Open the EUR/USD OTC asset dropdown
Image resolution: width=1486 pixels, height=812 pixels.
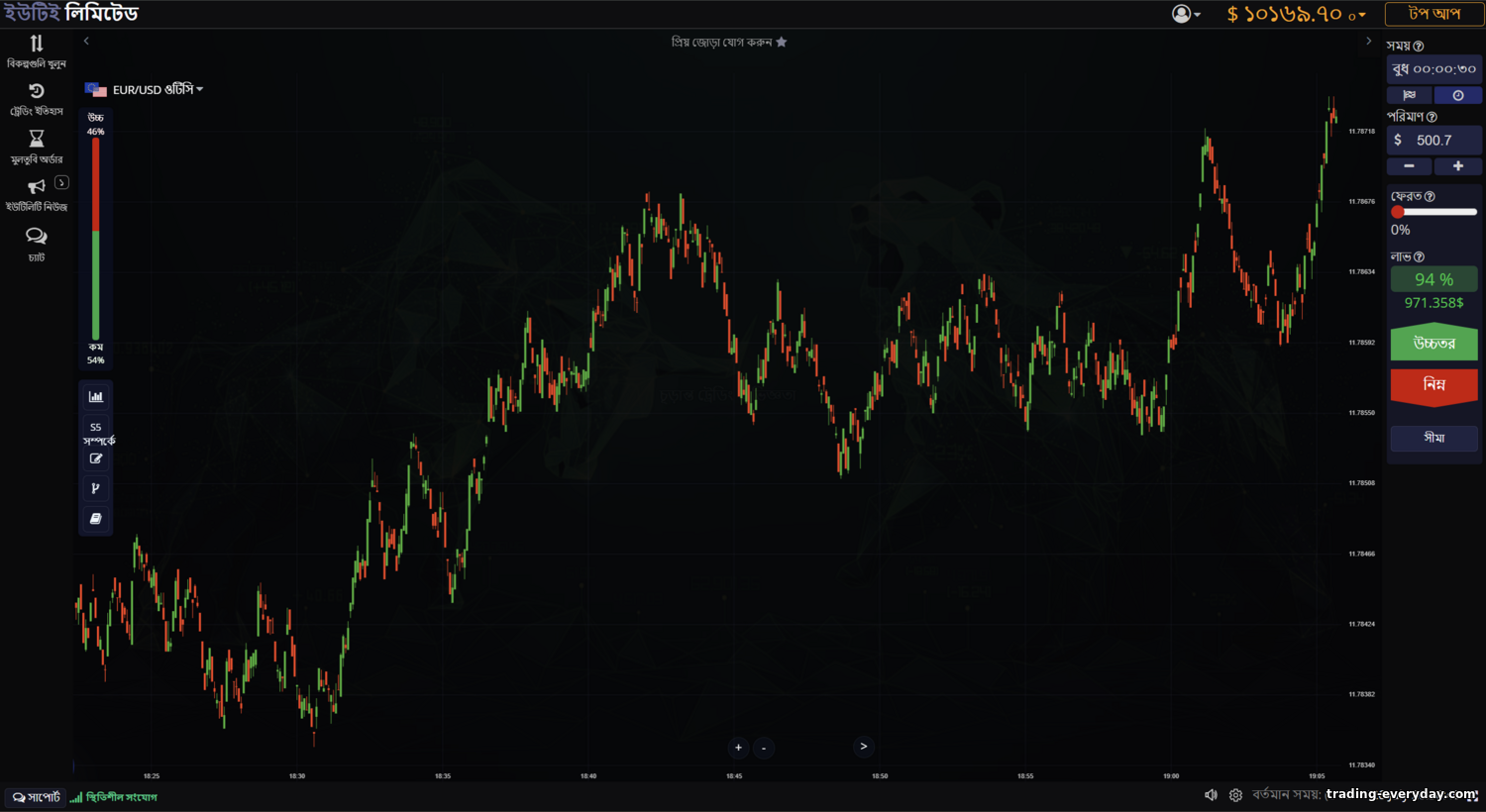pos(145,89)
